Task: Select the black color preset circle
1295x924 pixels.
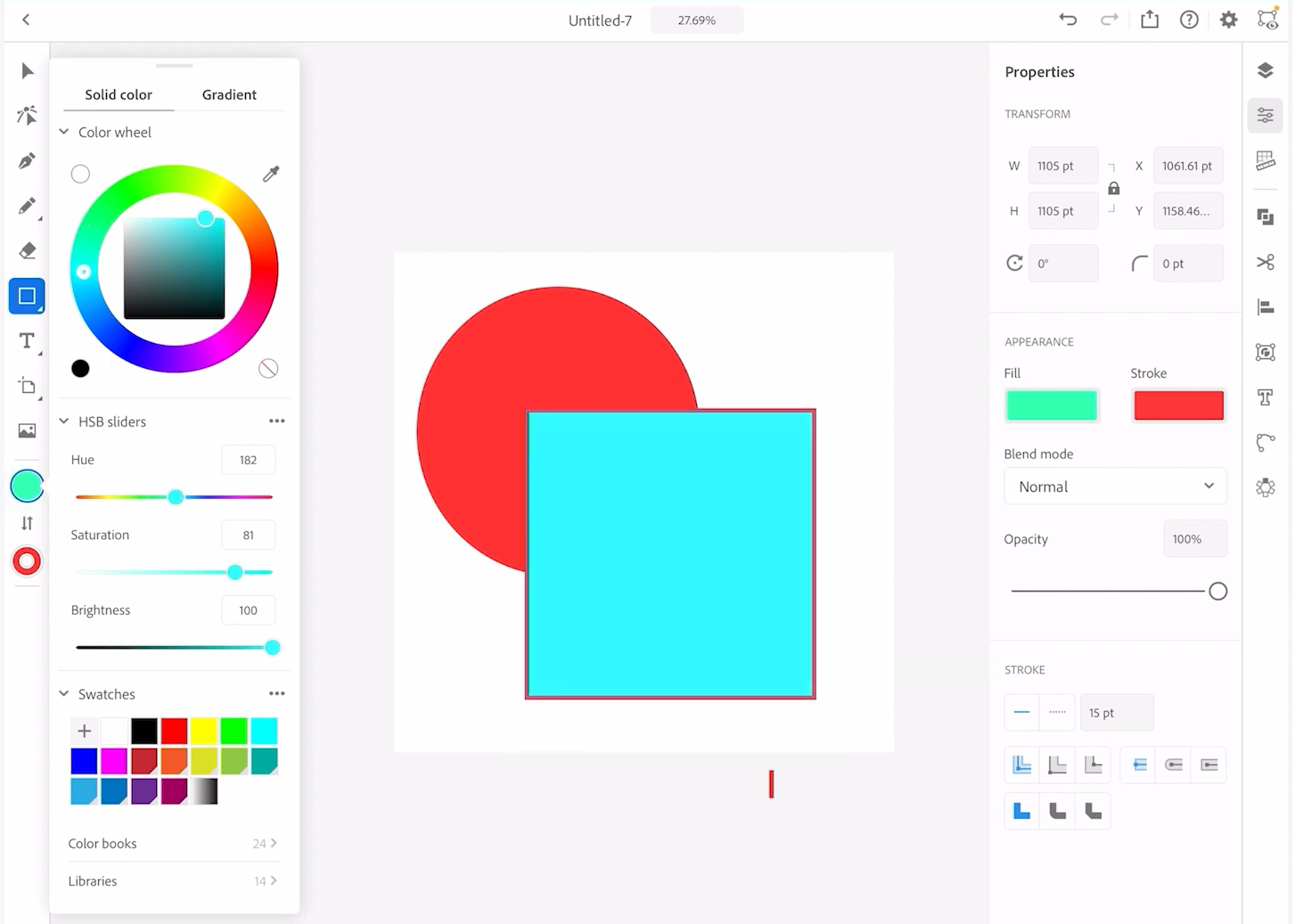Action: point(80,368)
